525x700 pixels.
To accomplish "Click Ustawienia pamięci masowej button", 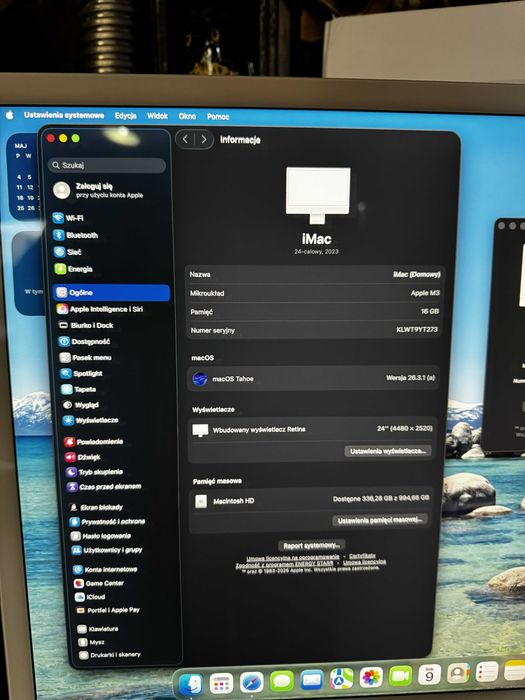I will (x=380, y=520).
